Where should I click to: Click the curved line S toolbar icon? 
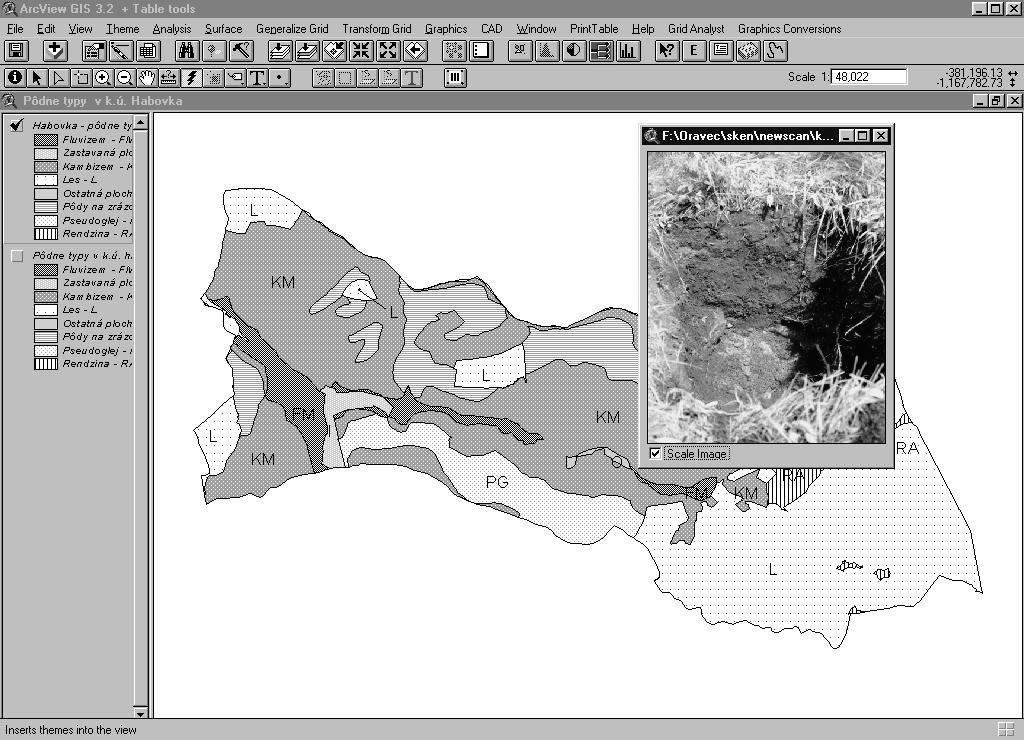click(x=775, y=50)
